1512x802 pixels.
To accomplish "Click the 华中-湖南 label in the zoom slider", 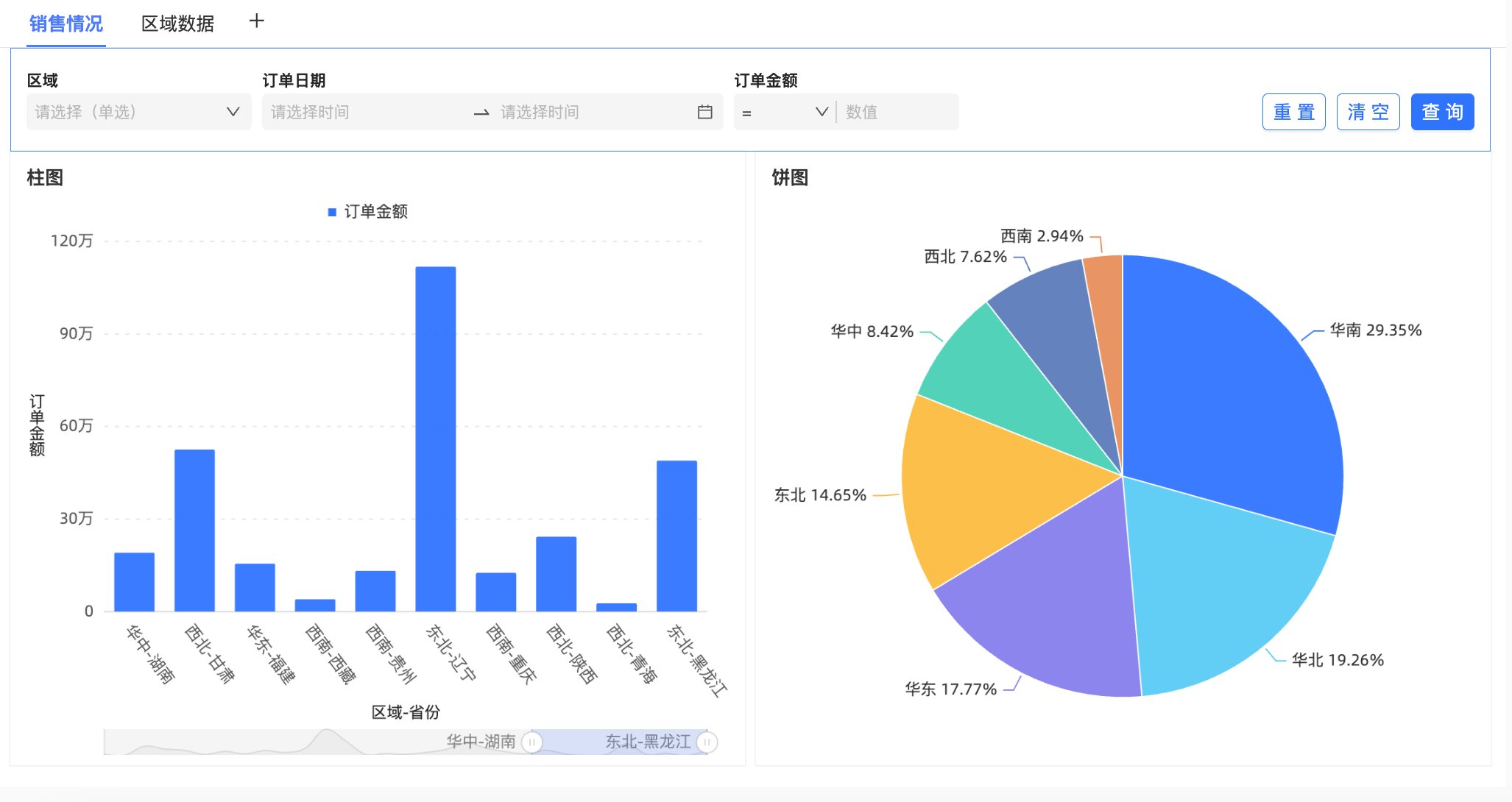I will [x=481, y=742].
